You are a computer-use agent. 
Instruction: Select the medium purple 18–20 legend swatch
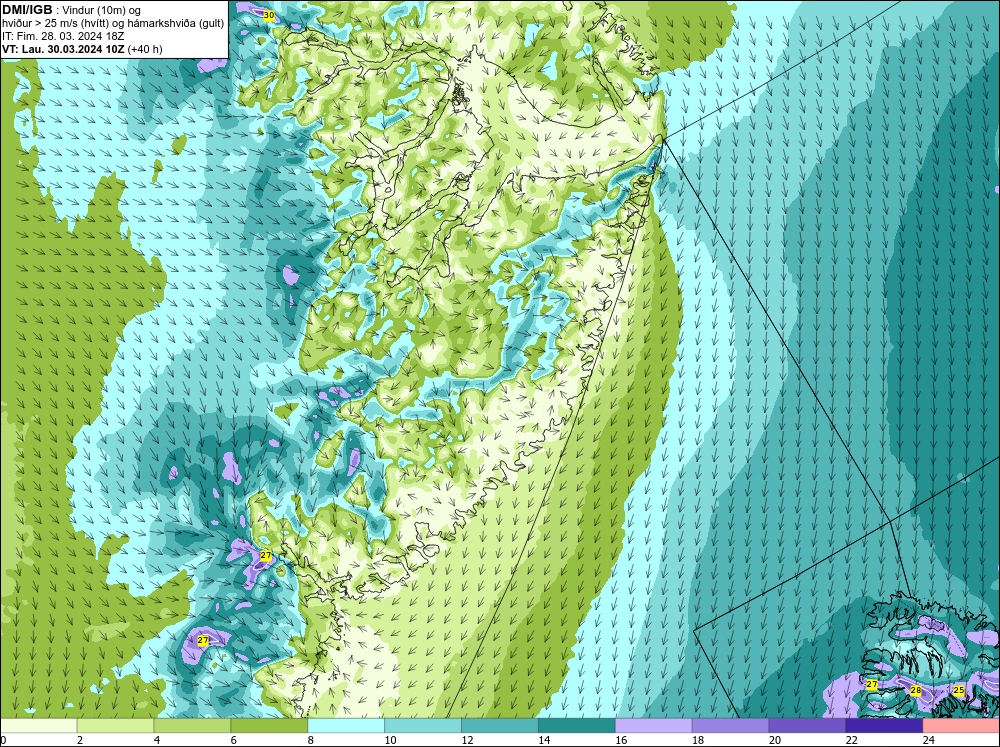click(730, 726)
